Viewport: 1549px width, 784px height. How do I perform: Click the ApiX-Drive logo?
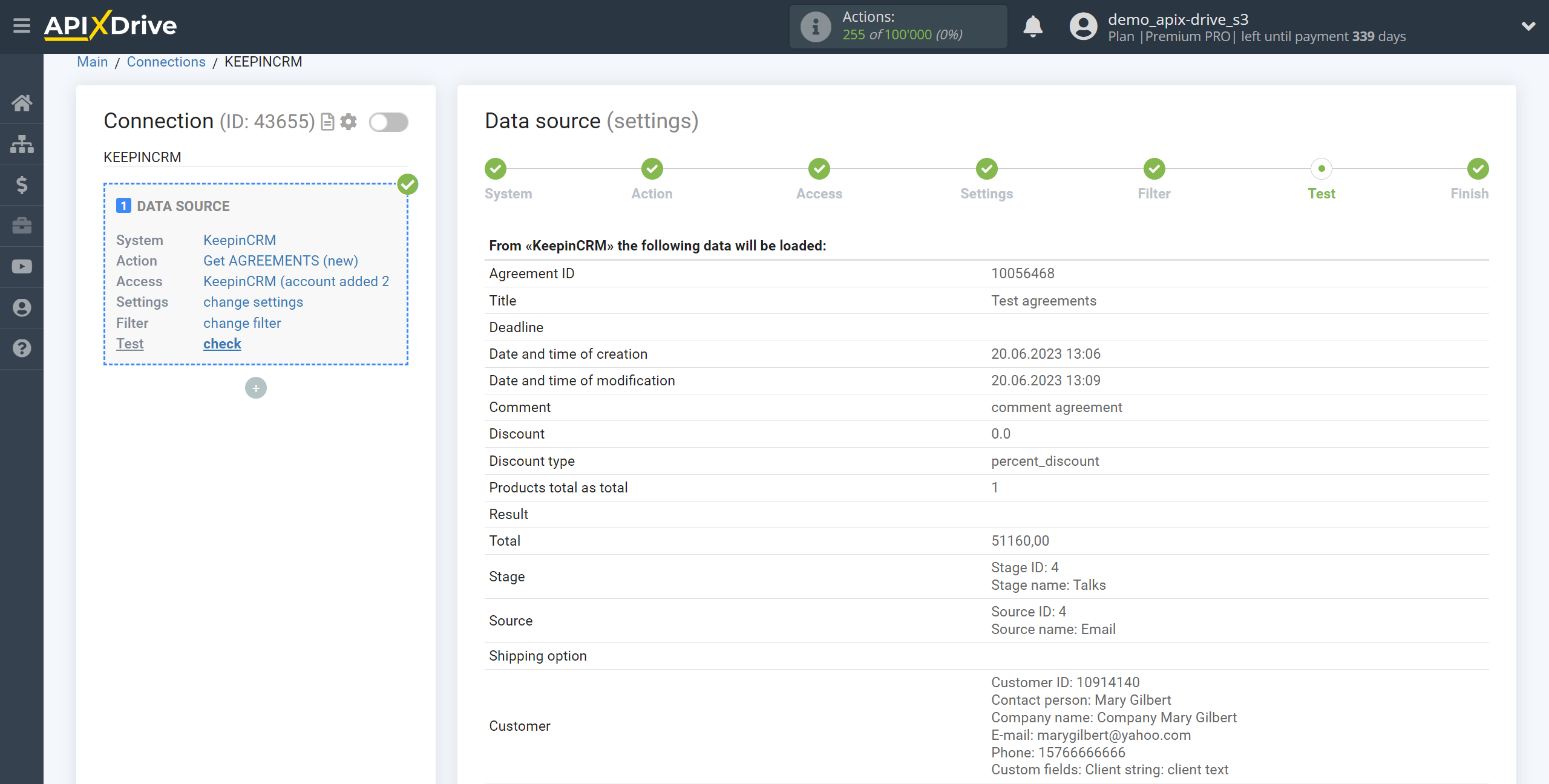coord(111,25)
